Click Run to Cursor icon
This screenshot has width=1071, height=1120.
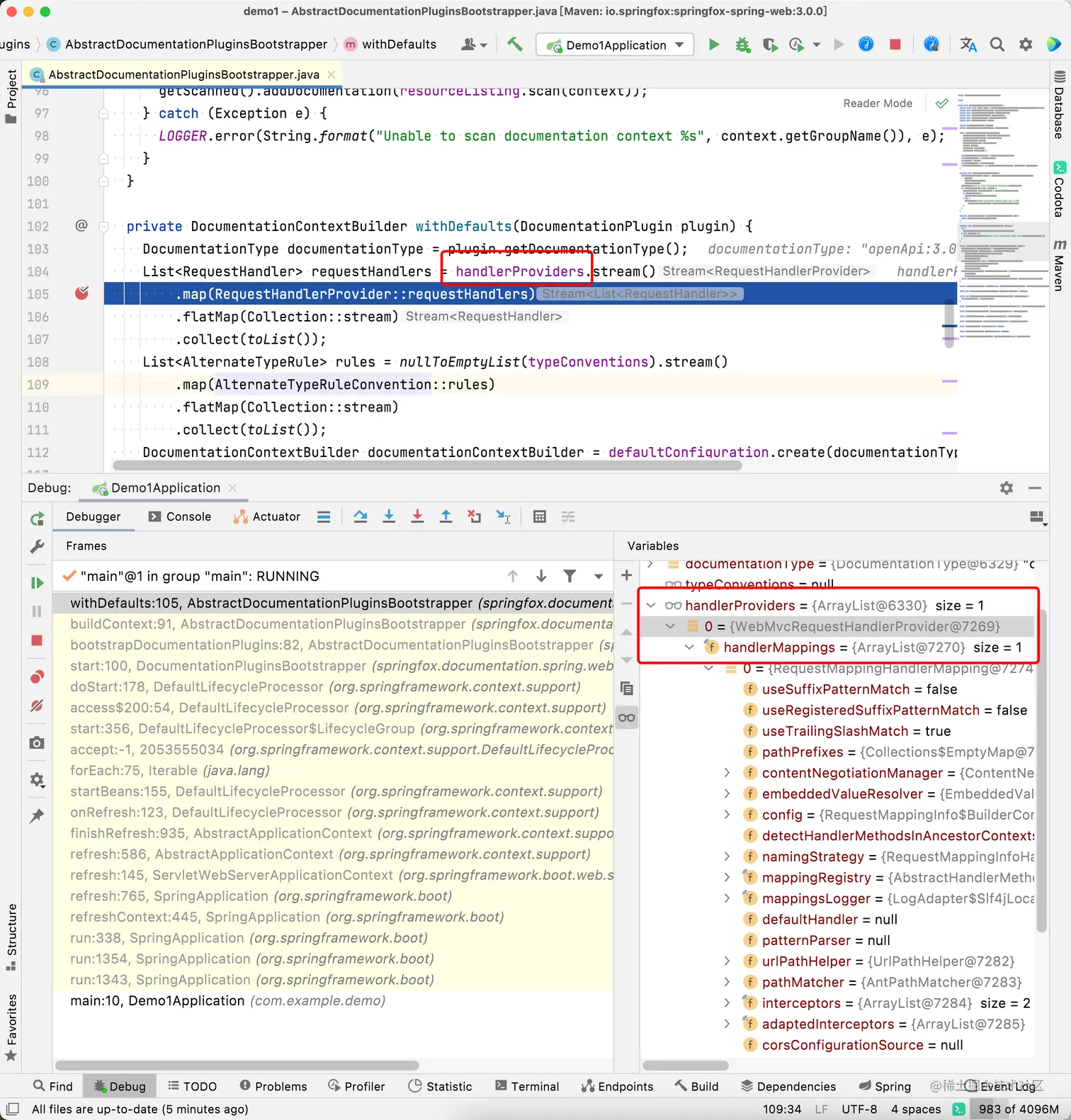click(503, 516)
